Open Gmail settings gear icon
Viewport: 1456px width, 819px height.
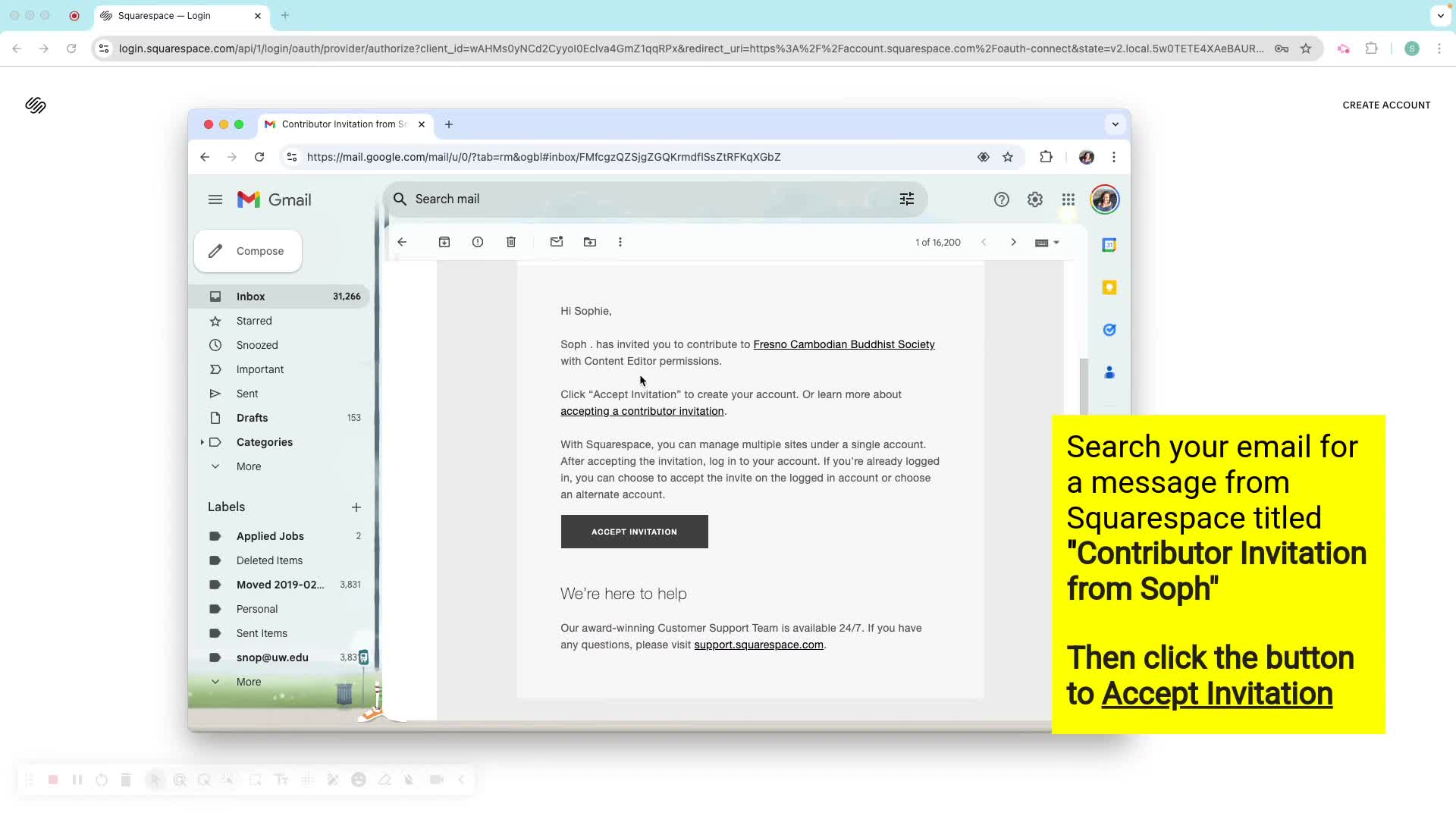click(1035, 199)
